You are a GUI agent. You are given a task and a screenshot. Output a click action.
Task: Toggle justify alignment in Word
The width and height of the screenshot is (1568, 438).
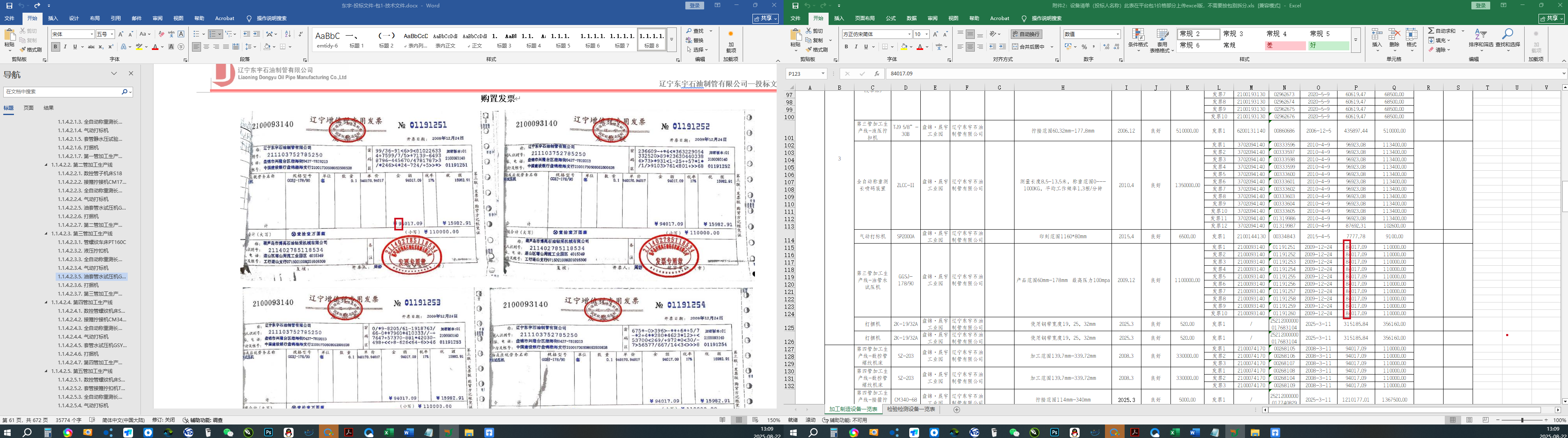(226, 47)
